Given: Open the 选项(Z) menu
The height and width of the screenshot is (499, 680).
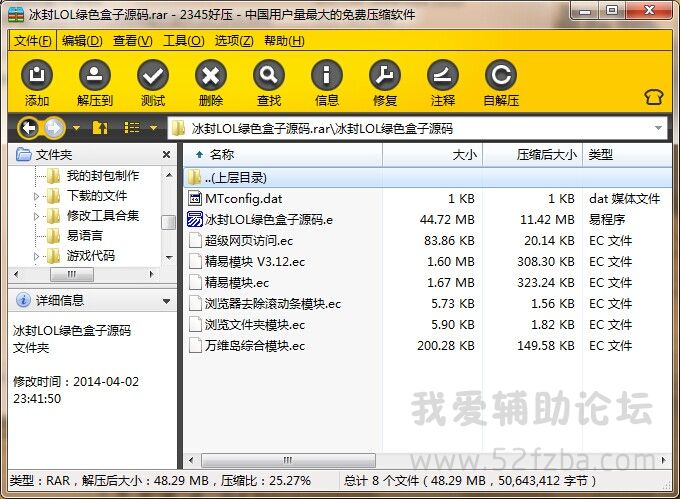Looking at the screenshot, I should [x=234, y=41].
